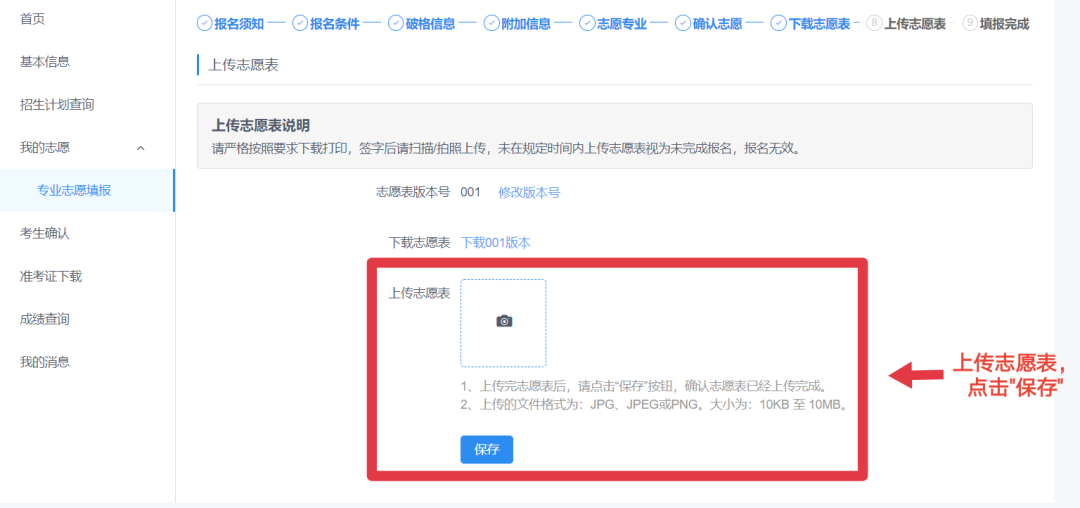Go to the 志愿专业 step label
The height and width of the screenshot is (508, 1080).
(622, 24)
